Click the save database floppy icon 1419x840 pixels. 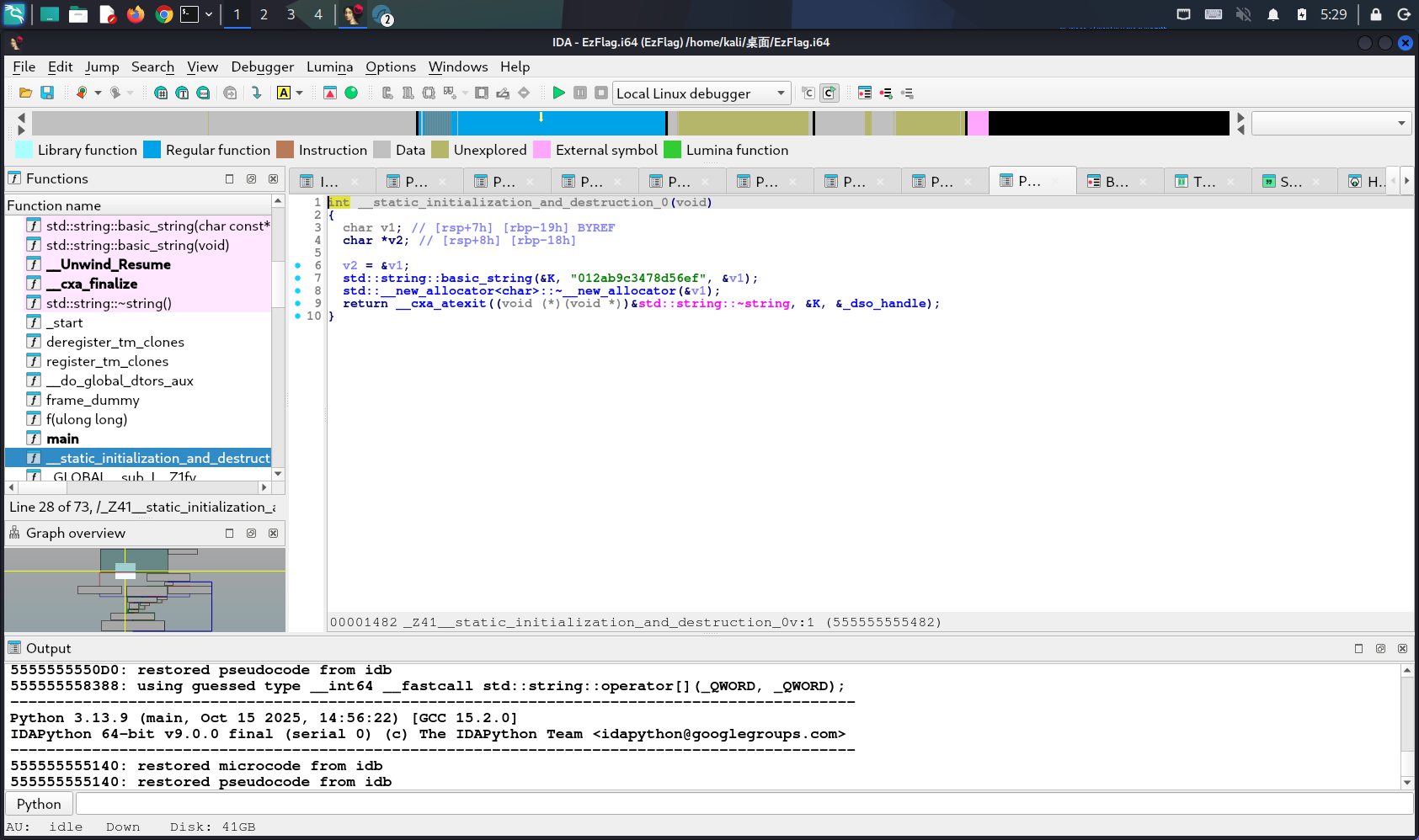coord(47,93)
